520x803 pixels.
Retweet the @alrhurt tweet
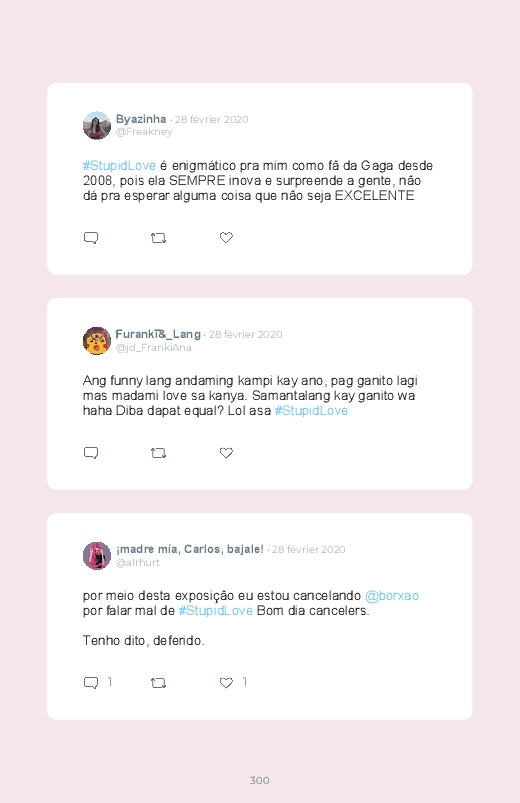[158, 683]
